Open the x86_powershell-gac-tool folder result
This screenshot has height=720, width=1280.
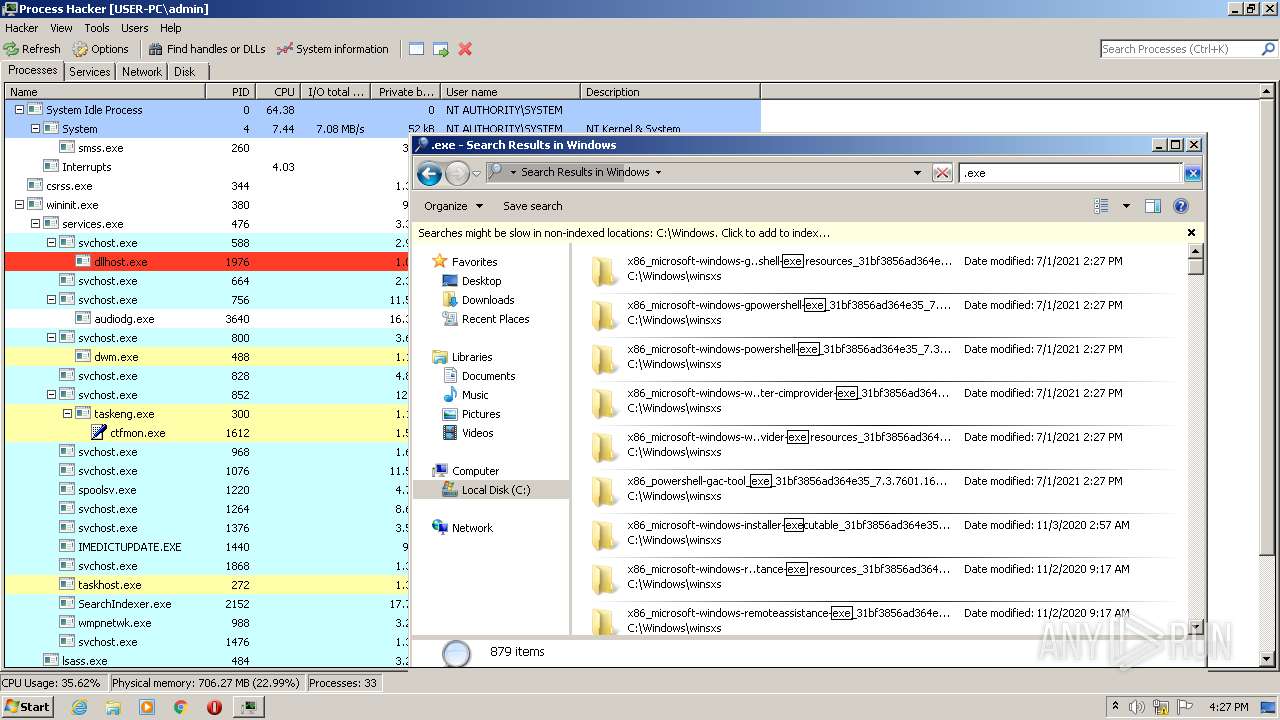pyautogui.click(x=880, y=489)
